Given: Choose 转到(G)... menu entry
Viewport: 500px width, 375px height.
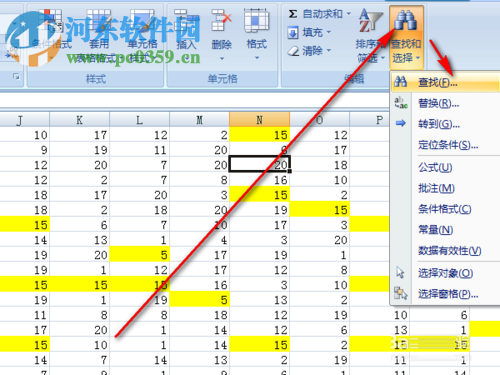Looking at the screenshot, I should pyautogui.click(x=446, y=124).
